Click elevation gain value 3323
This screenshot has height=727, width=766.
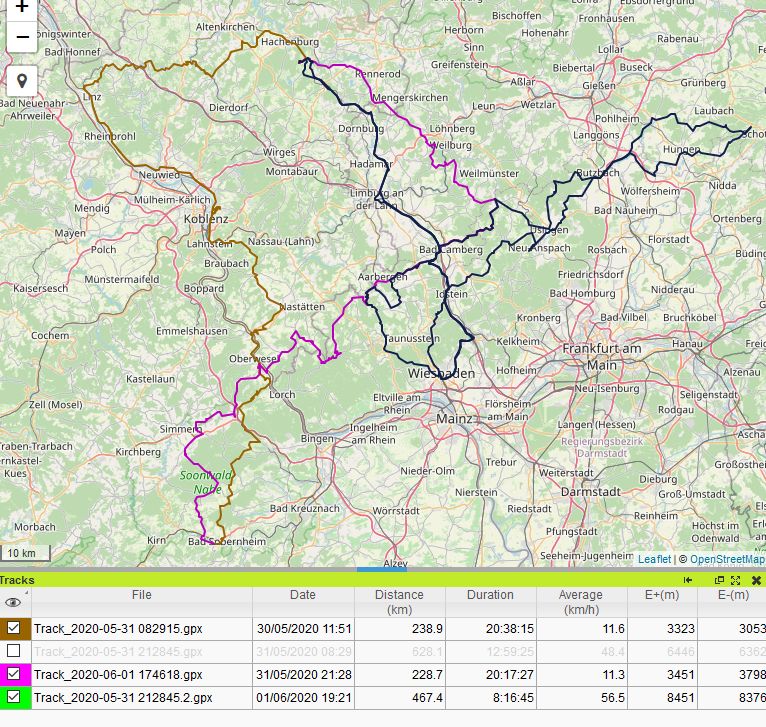[681, 628]
